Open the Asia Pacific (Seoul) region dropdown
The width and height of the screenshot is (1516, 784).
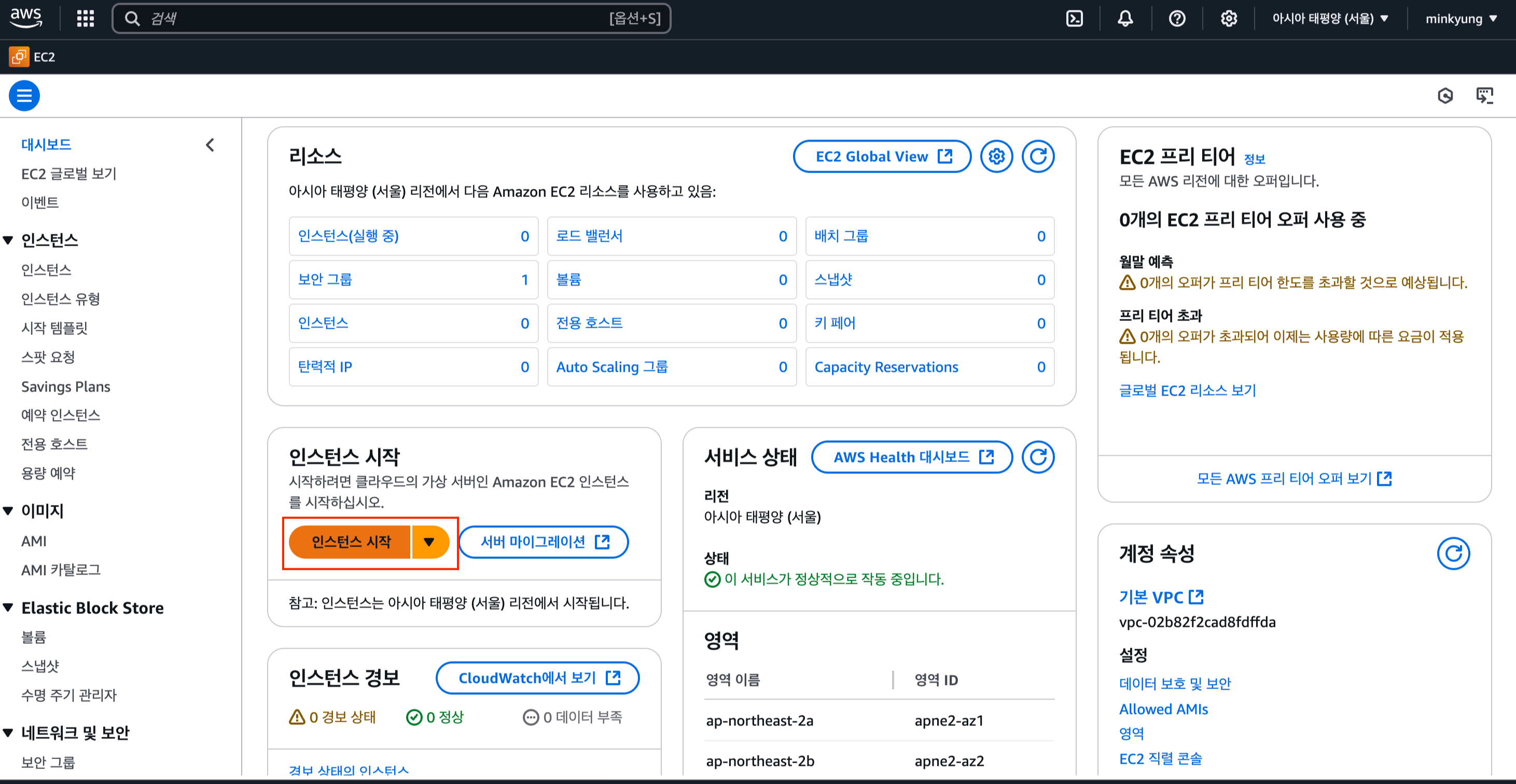pyautogui.click(x=1330, y=19)
